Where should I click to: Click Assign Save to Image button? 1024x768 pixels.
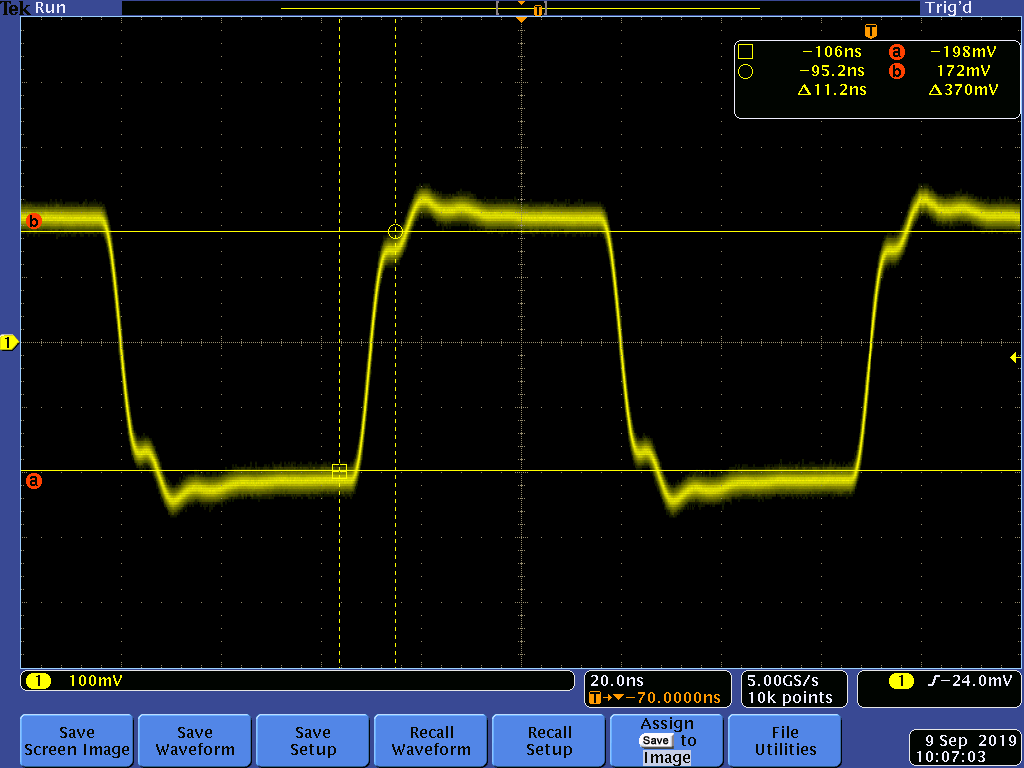666,741
